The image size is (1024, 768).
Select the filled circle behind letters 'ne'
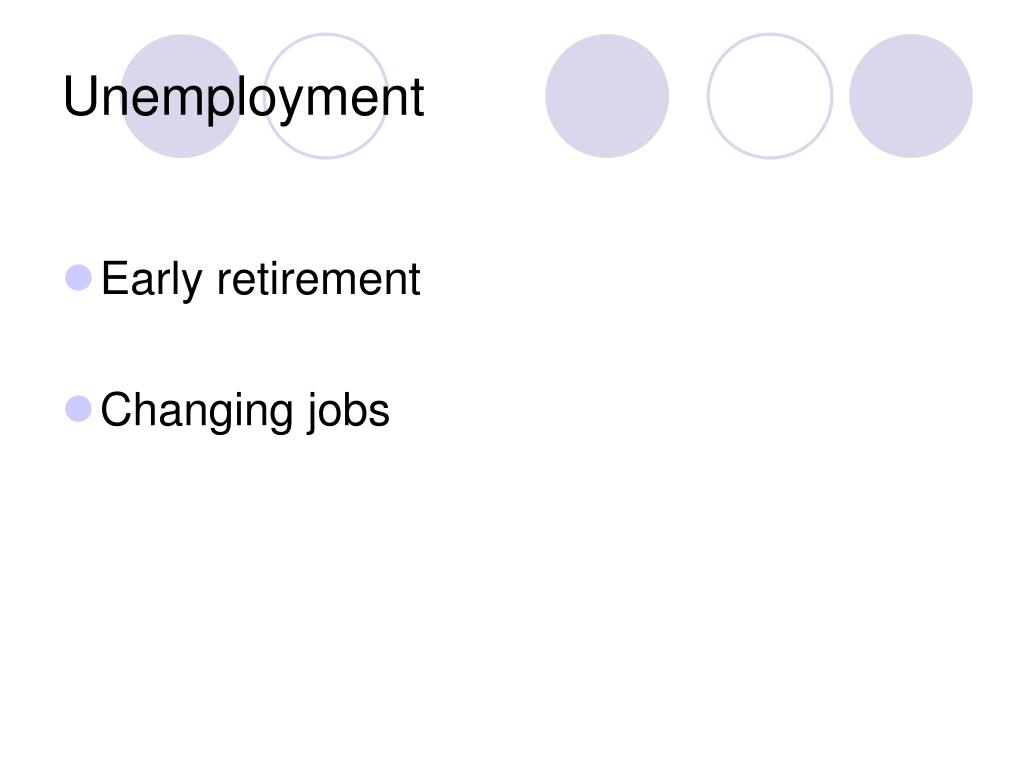tap(182, 96)
